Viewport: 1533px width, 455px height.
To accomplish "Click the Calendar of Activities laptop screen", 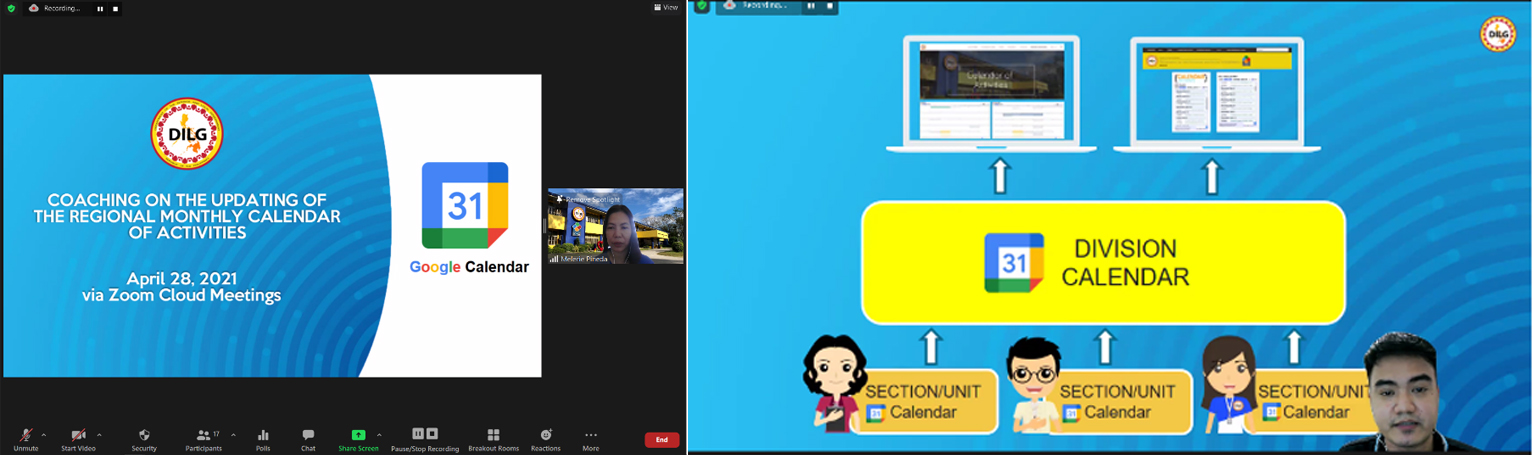I will tap(991, 91).
